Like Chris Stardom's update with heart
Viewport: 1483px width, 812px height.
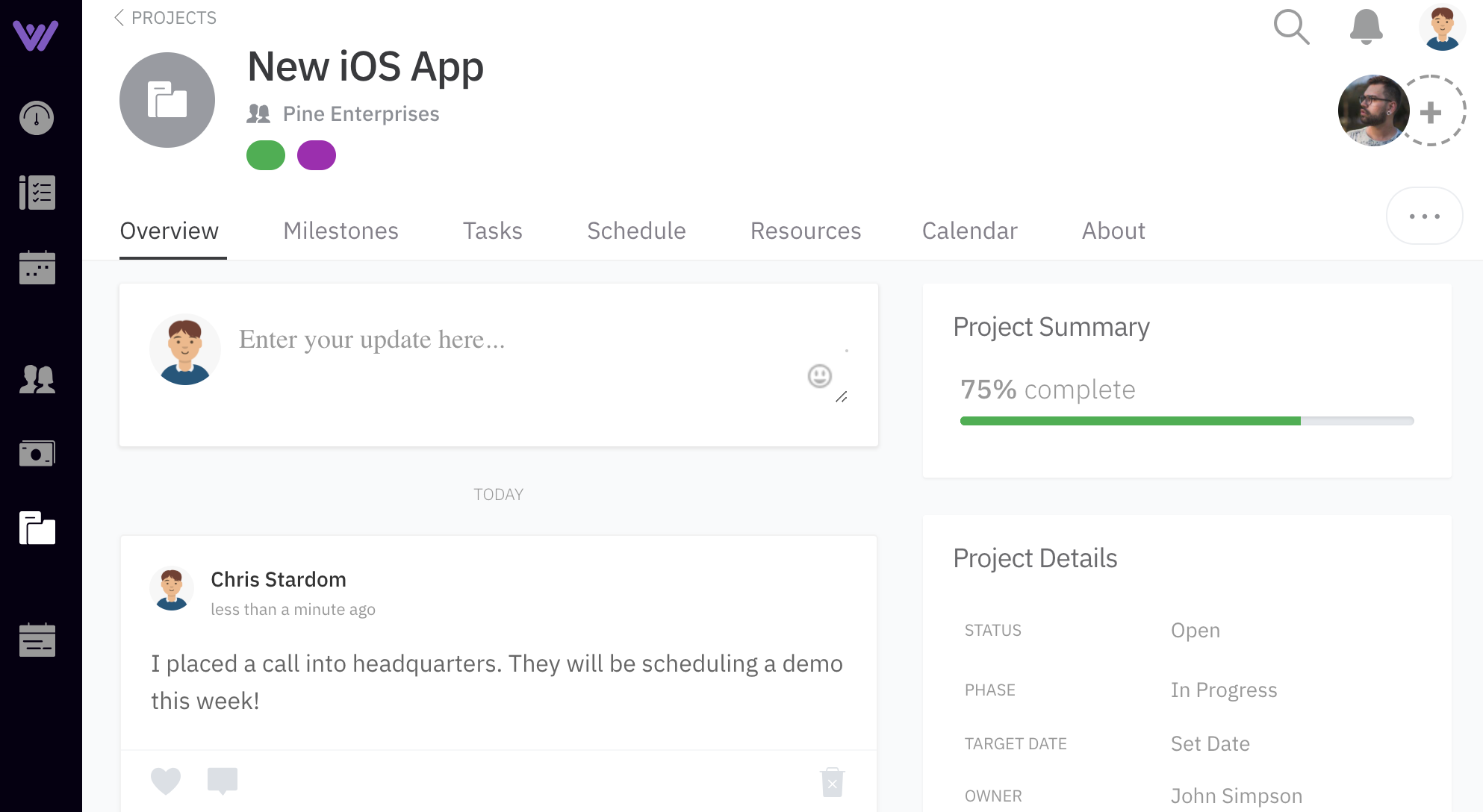pos(166,781)
